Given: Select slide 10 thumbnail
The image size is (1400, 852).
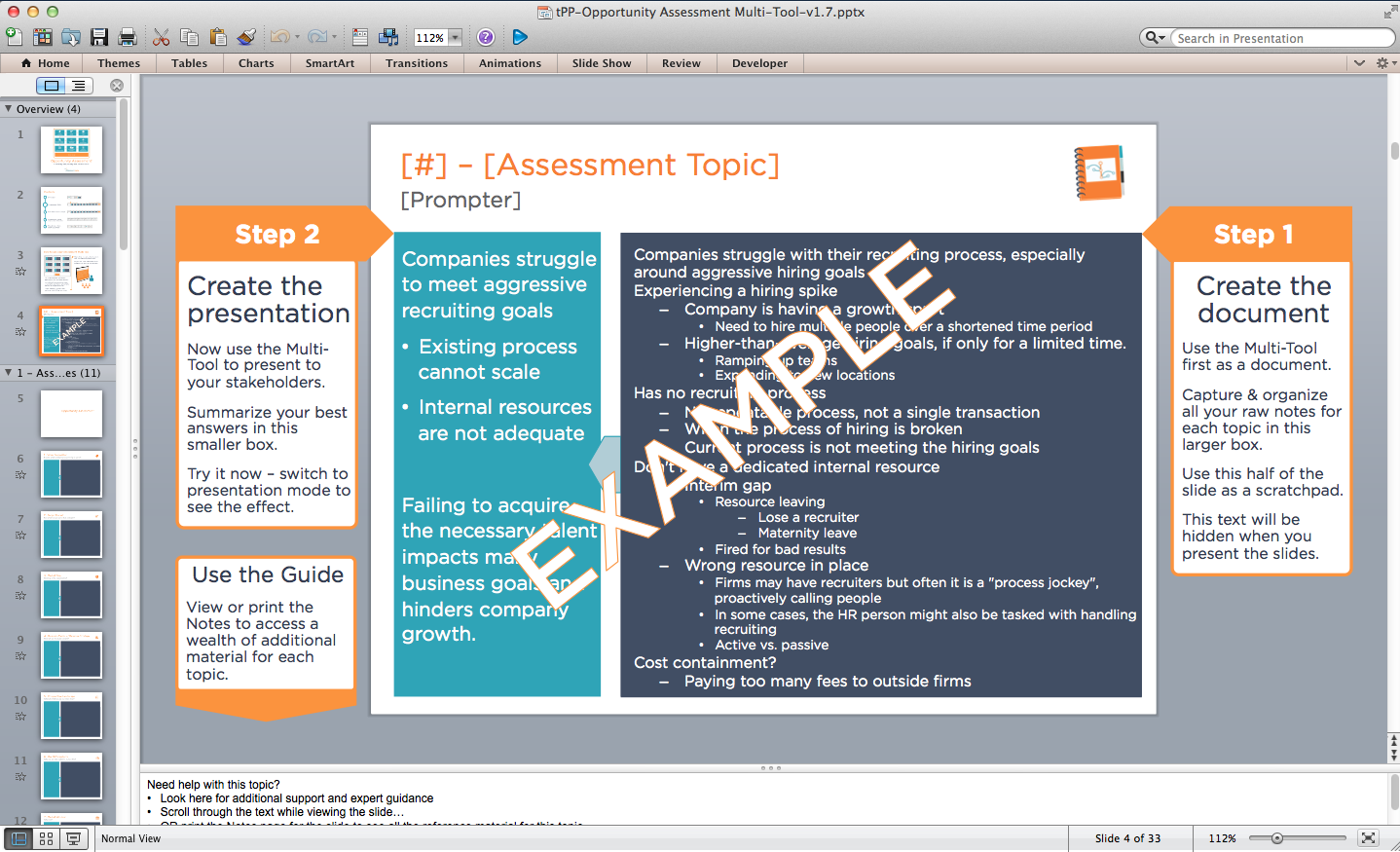Looking at the screenshot, I should (x=71, y=716).
